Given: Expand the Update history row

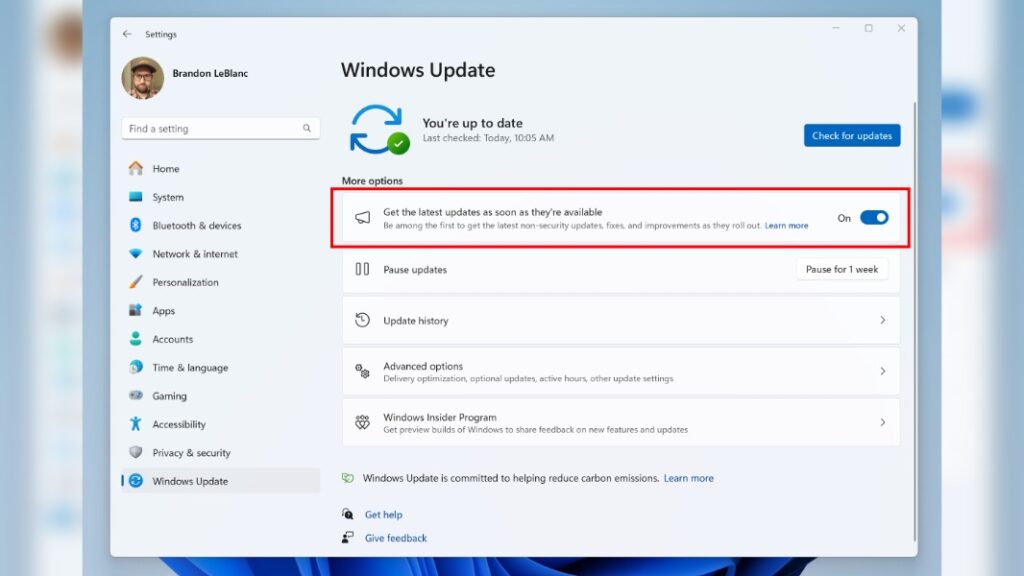Looking at the screenshot, I should [620, 320].
